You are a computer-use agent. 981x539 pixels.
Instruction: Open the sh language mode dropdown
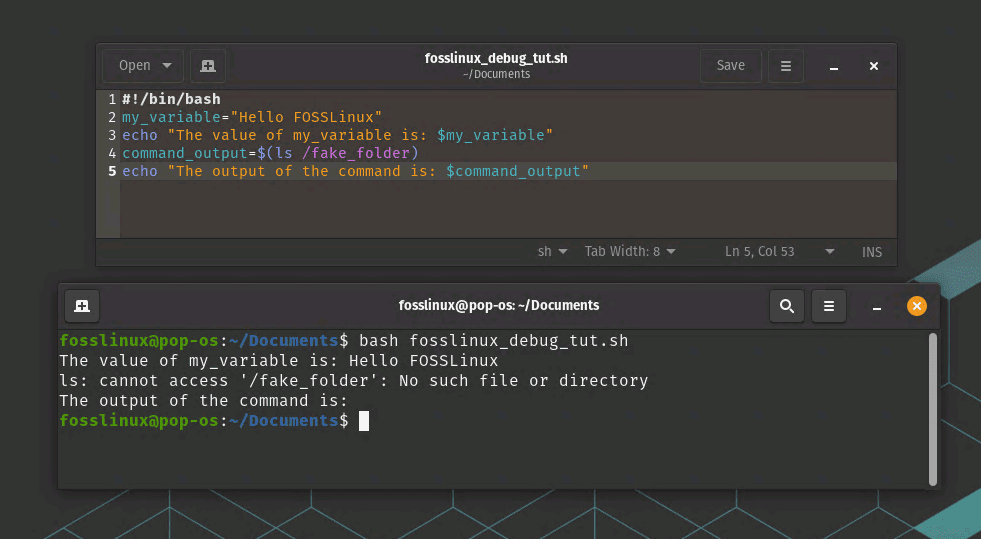[x=552, y=251]
